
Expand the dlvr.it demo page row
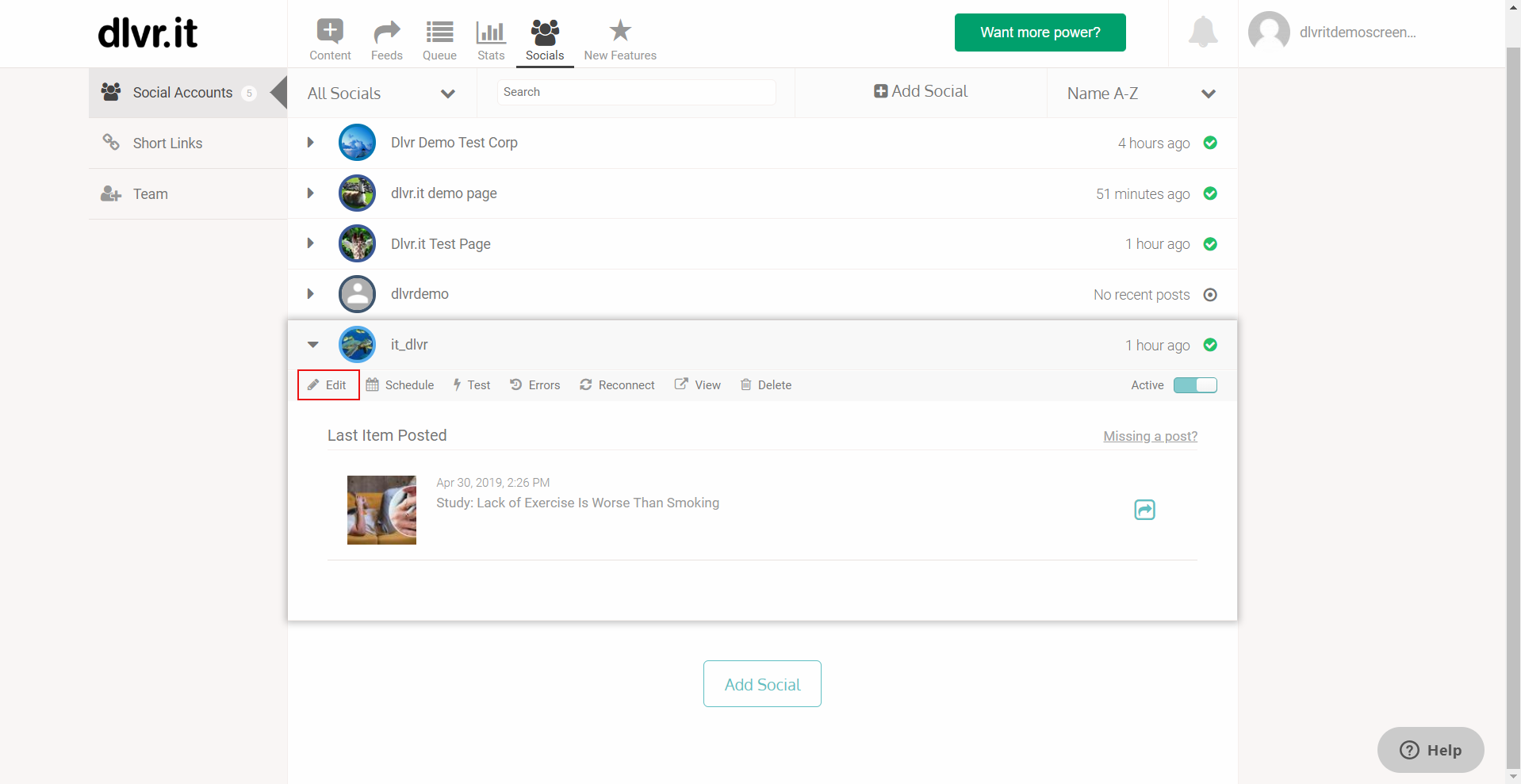coord(311,193)
